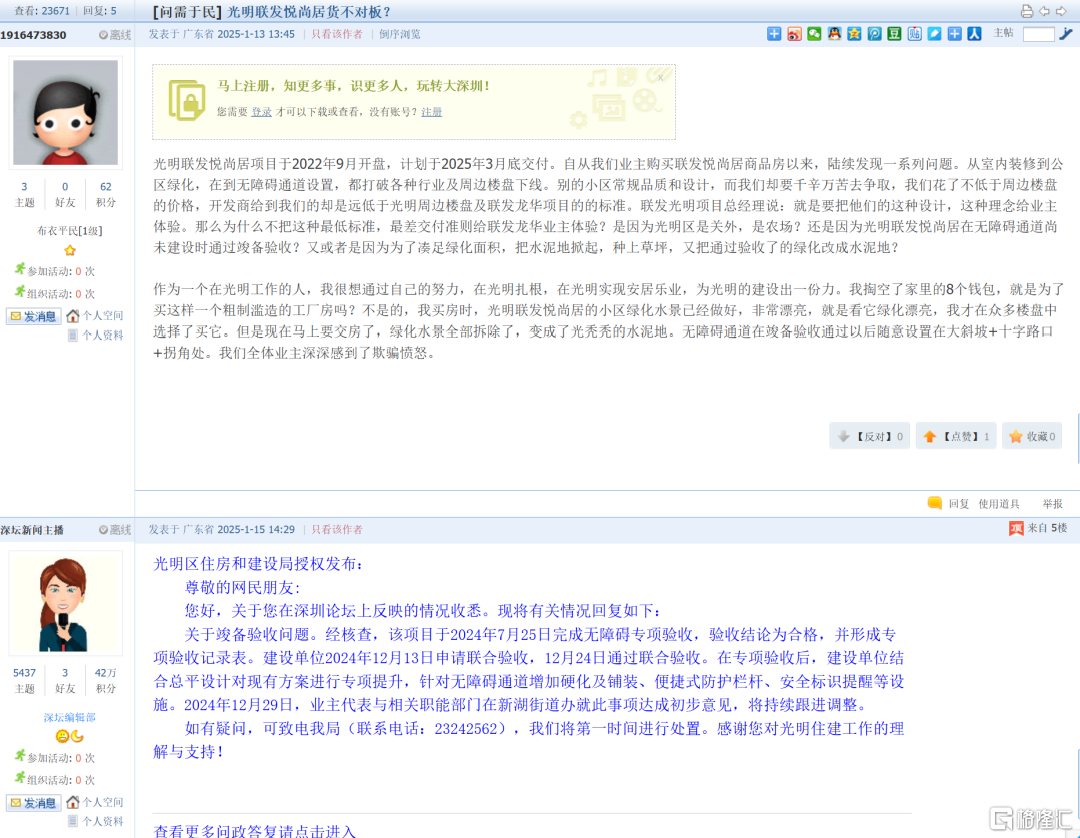The width and height of the screenshot is (1080, 838).
Task: Share to Qzone star icon
Action: pyautogui.click(x=854, y=34)
